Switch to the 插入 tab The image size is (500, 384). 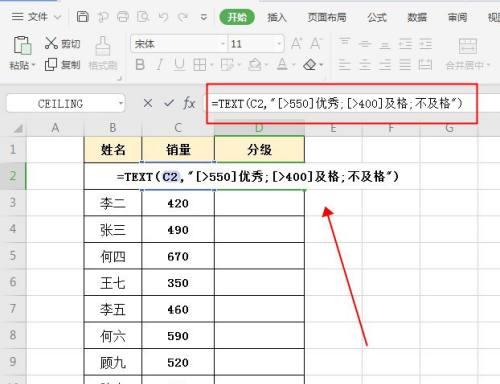(x=277, y=17)
